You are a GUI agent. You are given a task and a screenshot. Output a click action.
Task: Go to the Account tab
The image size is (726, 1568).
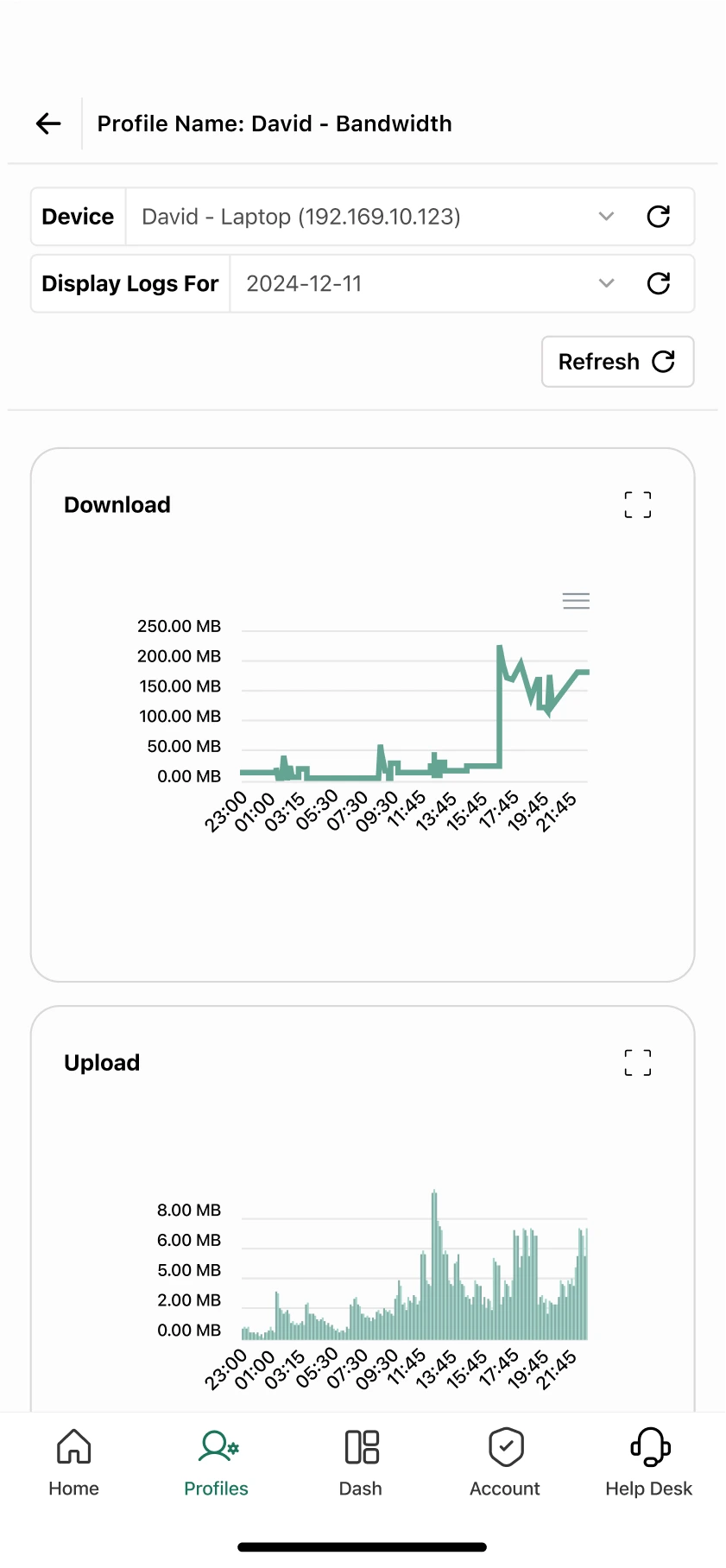(505, 1463)
